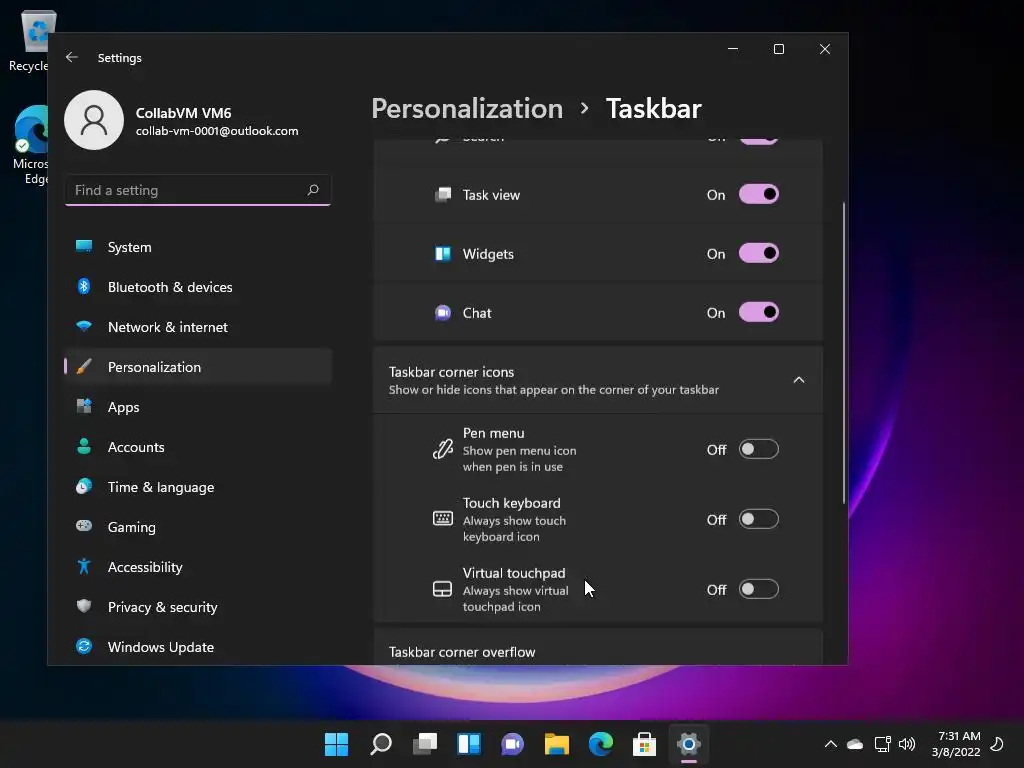Select the Microsoft Edge desktop shortcut

click(x=31, y=145)
